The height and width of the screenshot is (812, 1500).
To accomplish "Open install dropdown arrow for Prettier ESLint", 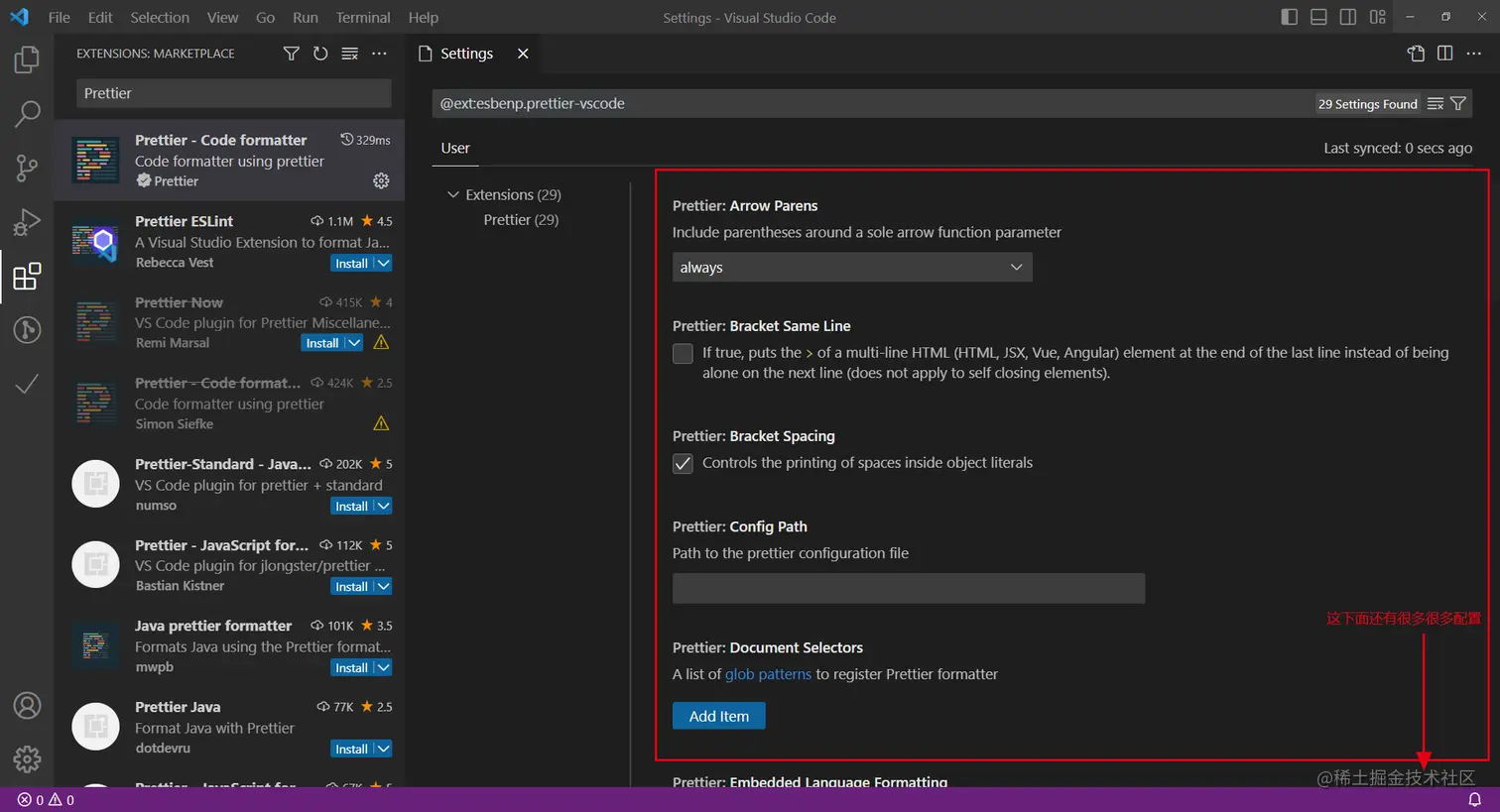I will 383,263.
